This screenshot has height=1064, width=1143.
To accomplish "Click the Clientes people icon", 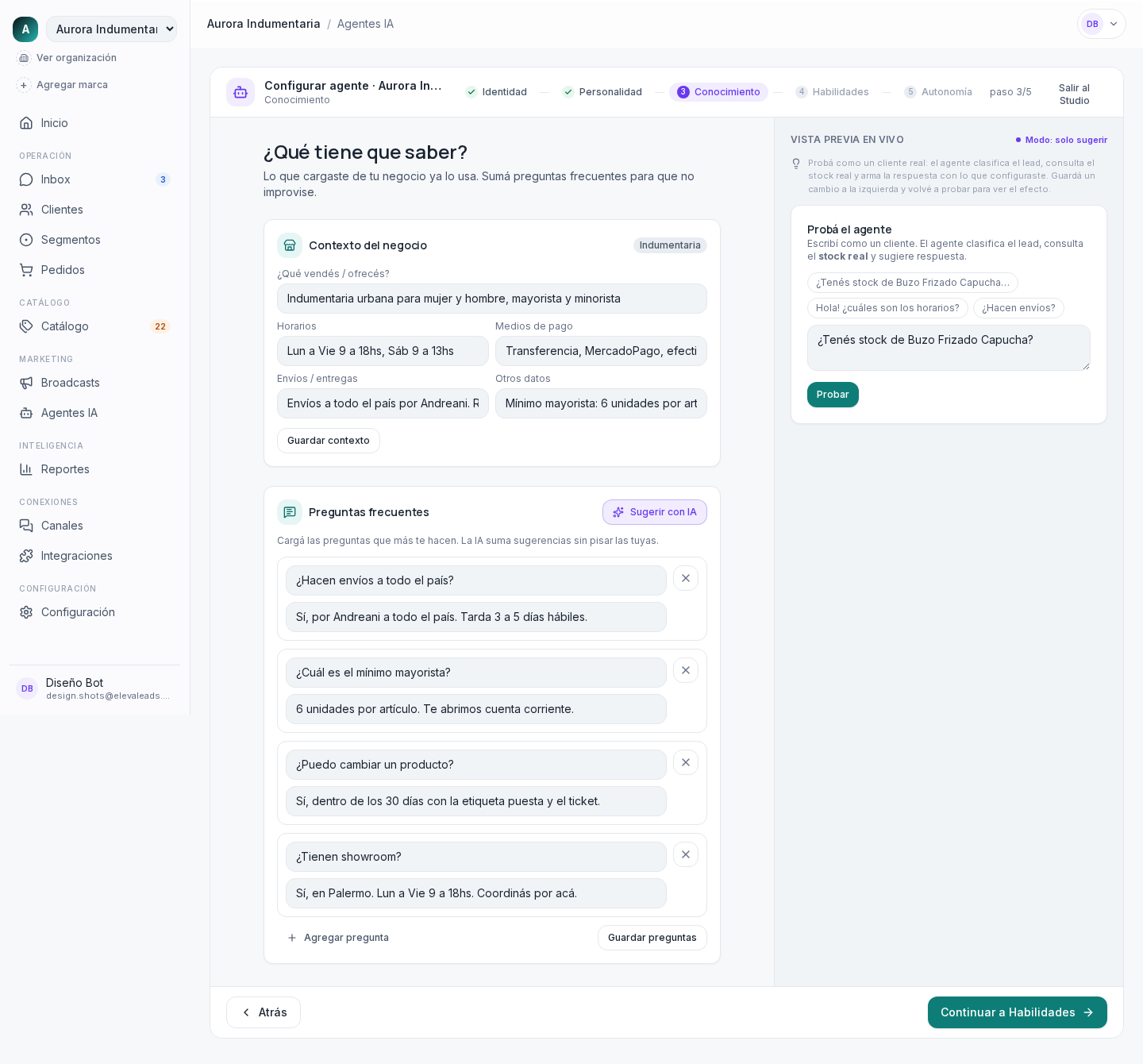I will 26,210.
